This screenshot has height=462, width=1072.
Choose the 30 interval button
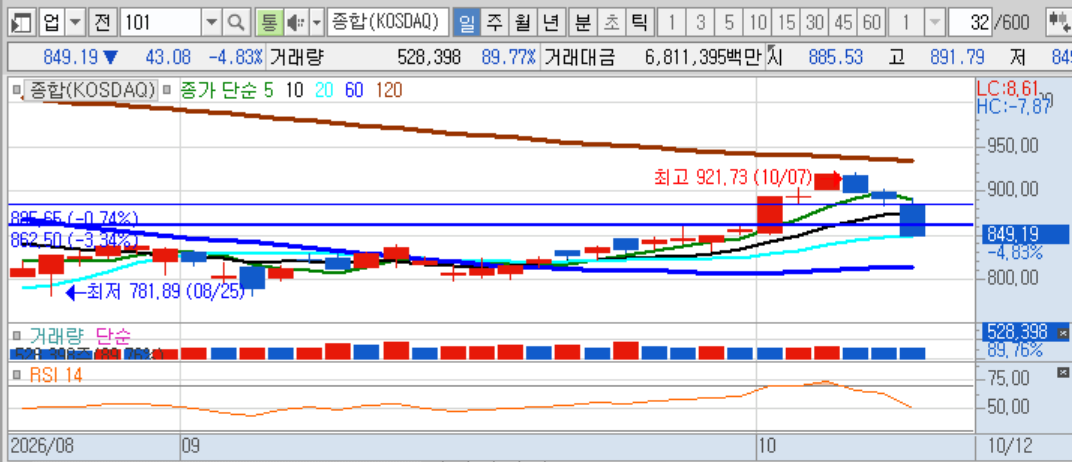(815, 23)
